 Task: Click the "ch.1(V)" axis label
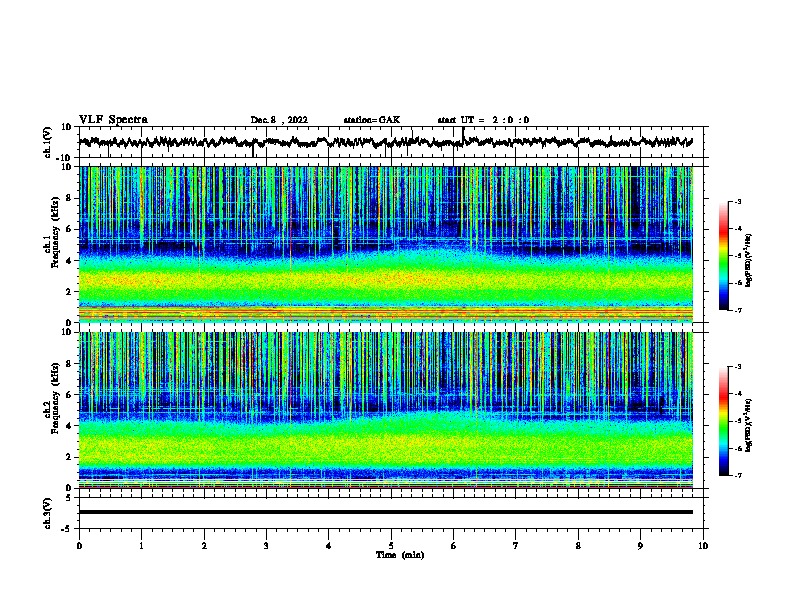click(48, 142)
